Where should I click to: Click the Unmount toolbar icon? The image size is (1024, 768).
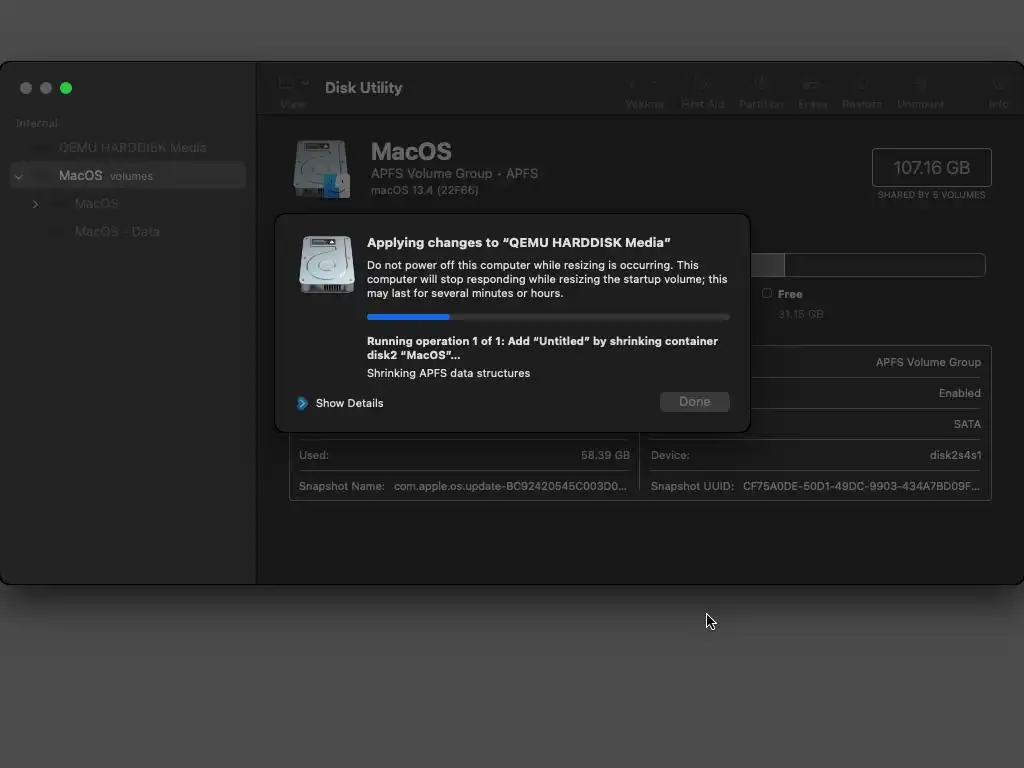[x=920, y=84]
